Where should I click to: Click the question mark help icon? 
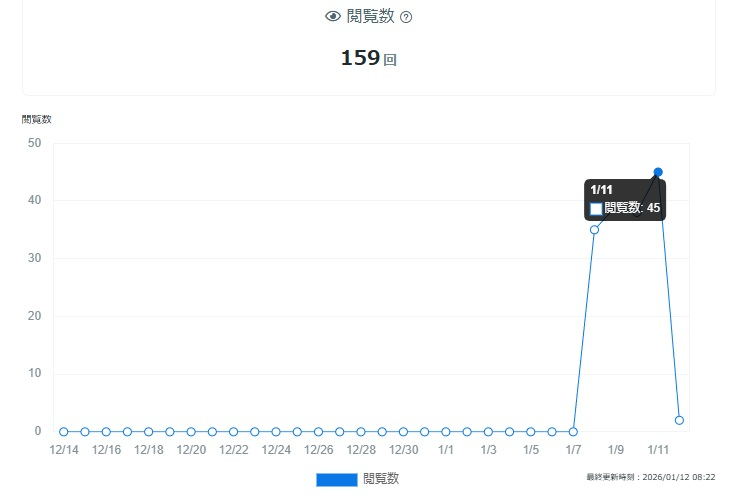406,17
